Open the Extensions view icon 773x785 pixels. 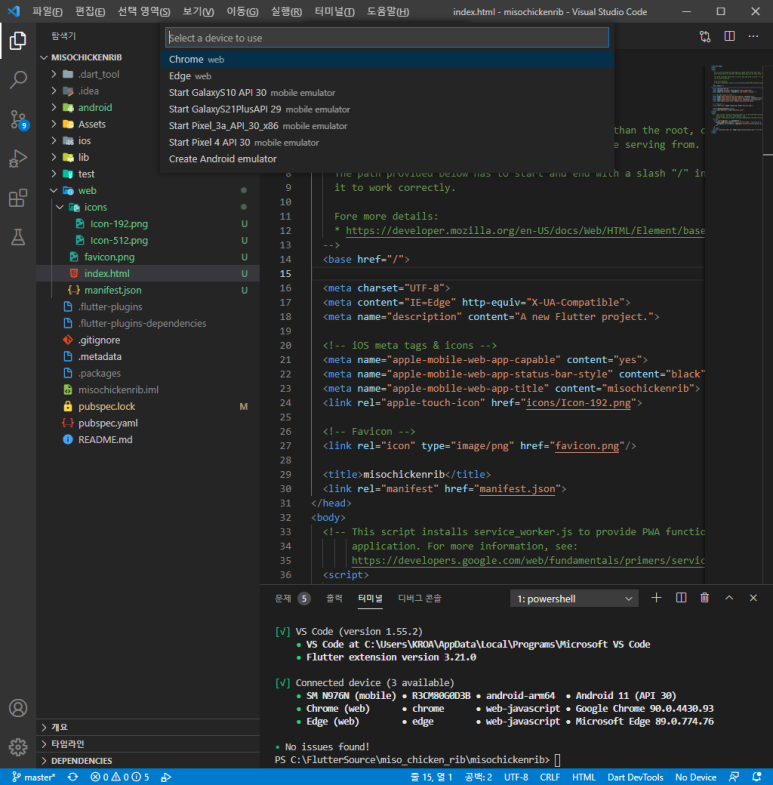click(18, 198)
